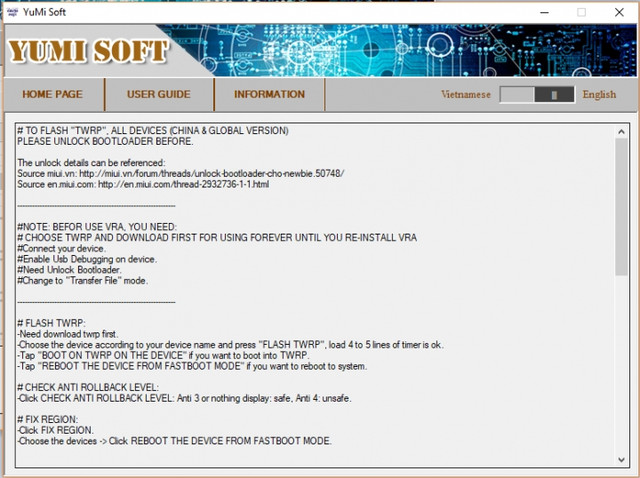Click the scrollbar up arrow

621,131
